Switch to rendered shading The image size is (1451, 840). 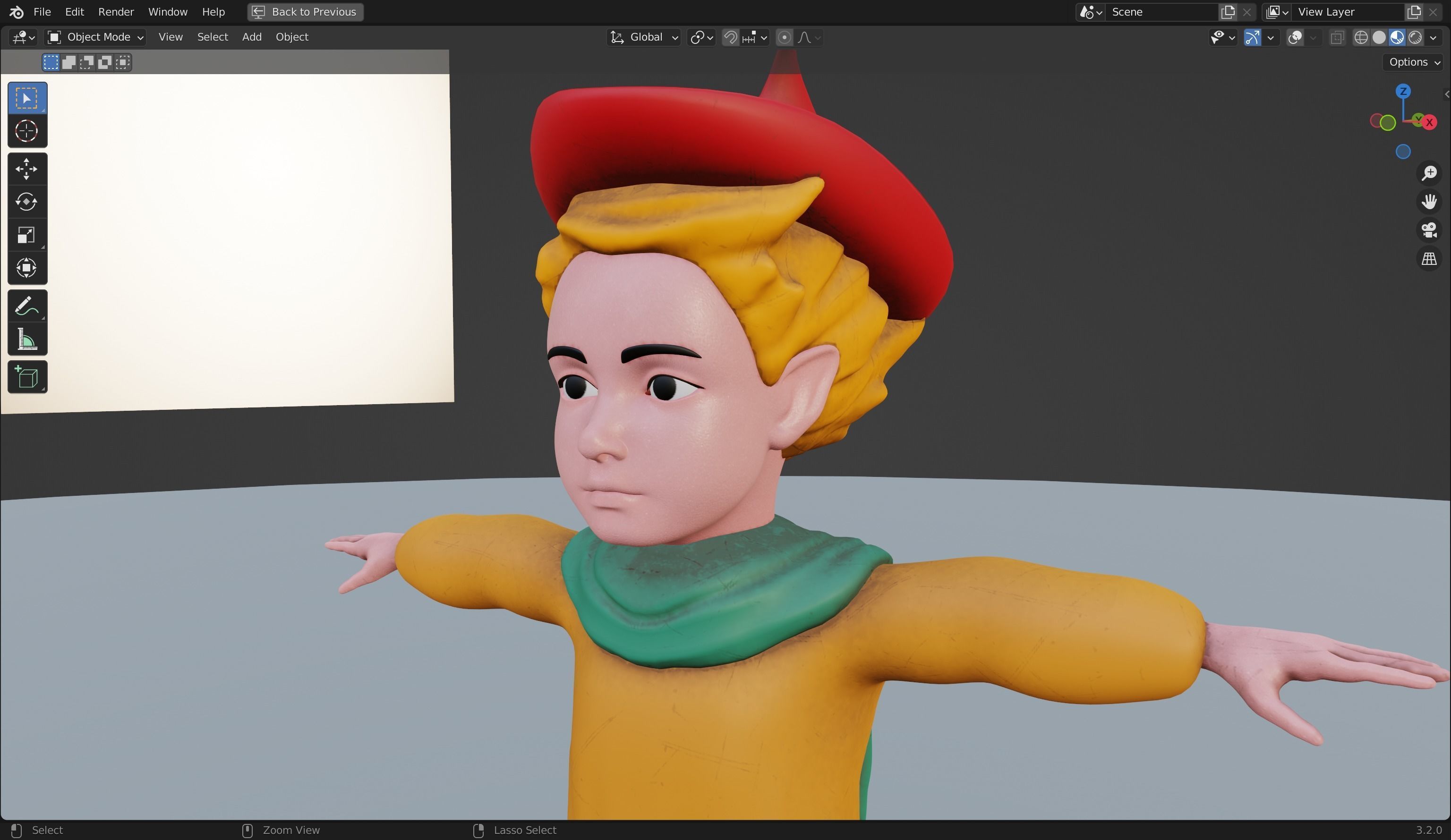pos(1415,37)
